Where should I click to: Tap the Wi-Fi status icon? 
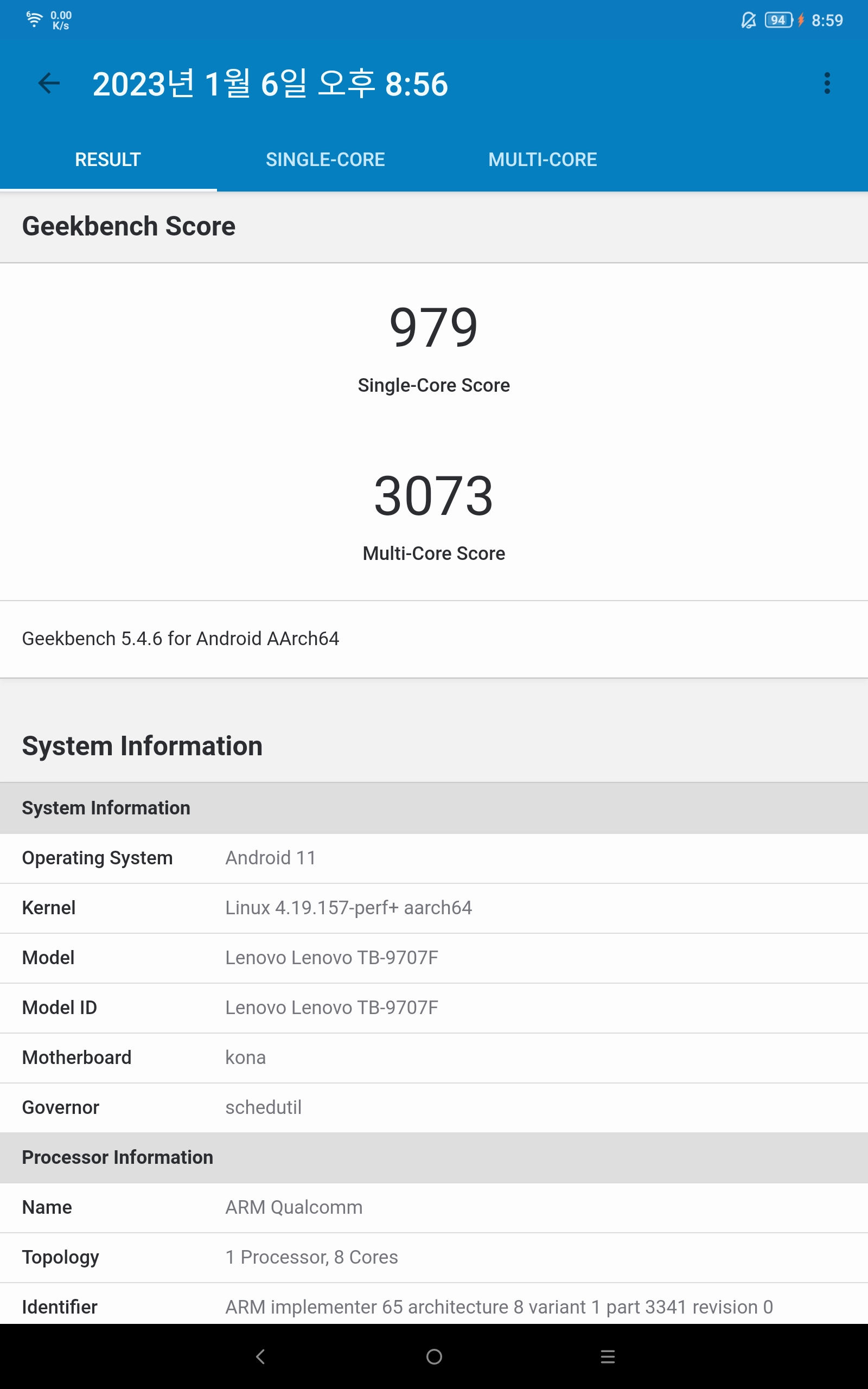tap(34, 20)
